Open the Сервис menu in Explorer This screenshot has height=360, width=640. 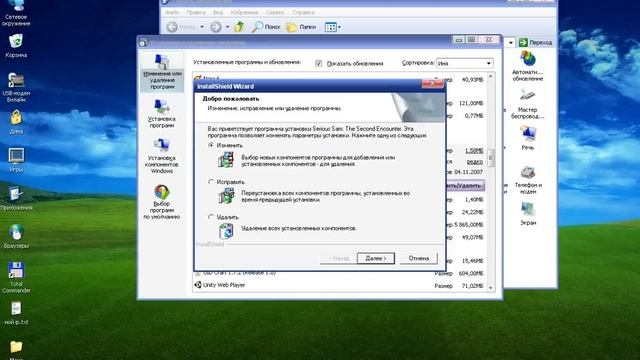[275, 12]
